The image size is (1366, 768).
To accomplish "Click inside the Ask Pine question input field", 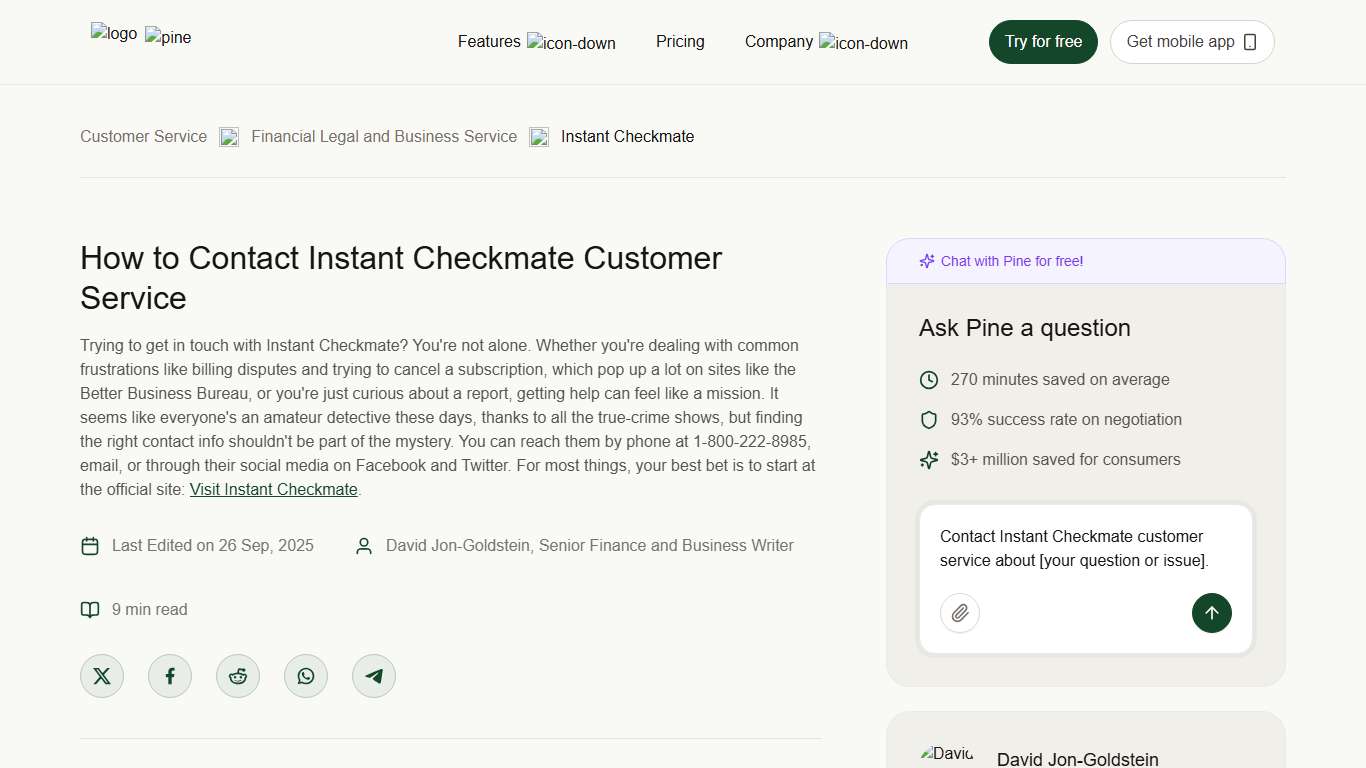I will click(x=1075, y=548).
